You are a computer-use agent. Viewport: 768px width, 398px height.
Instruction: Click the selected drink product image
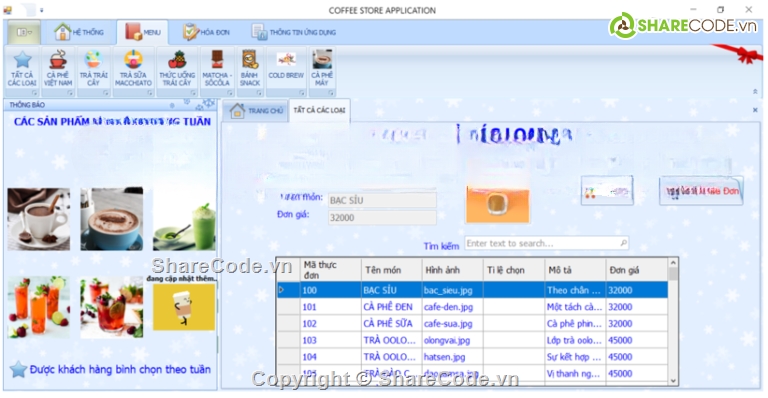click(498, 204)
